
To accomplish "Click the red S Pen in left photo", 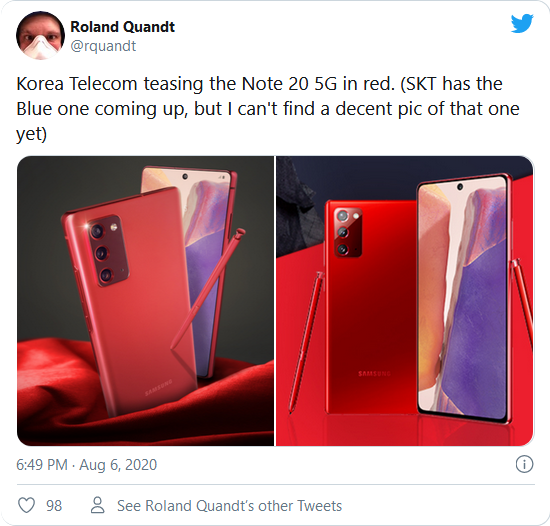I will point(208,288).
